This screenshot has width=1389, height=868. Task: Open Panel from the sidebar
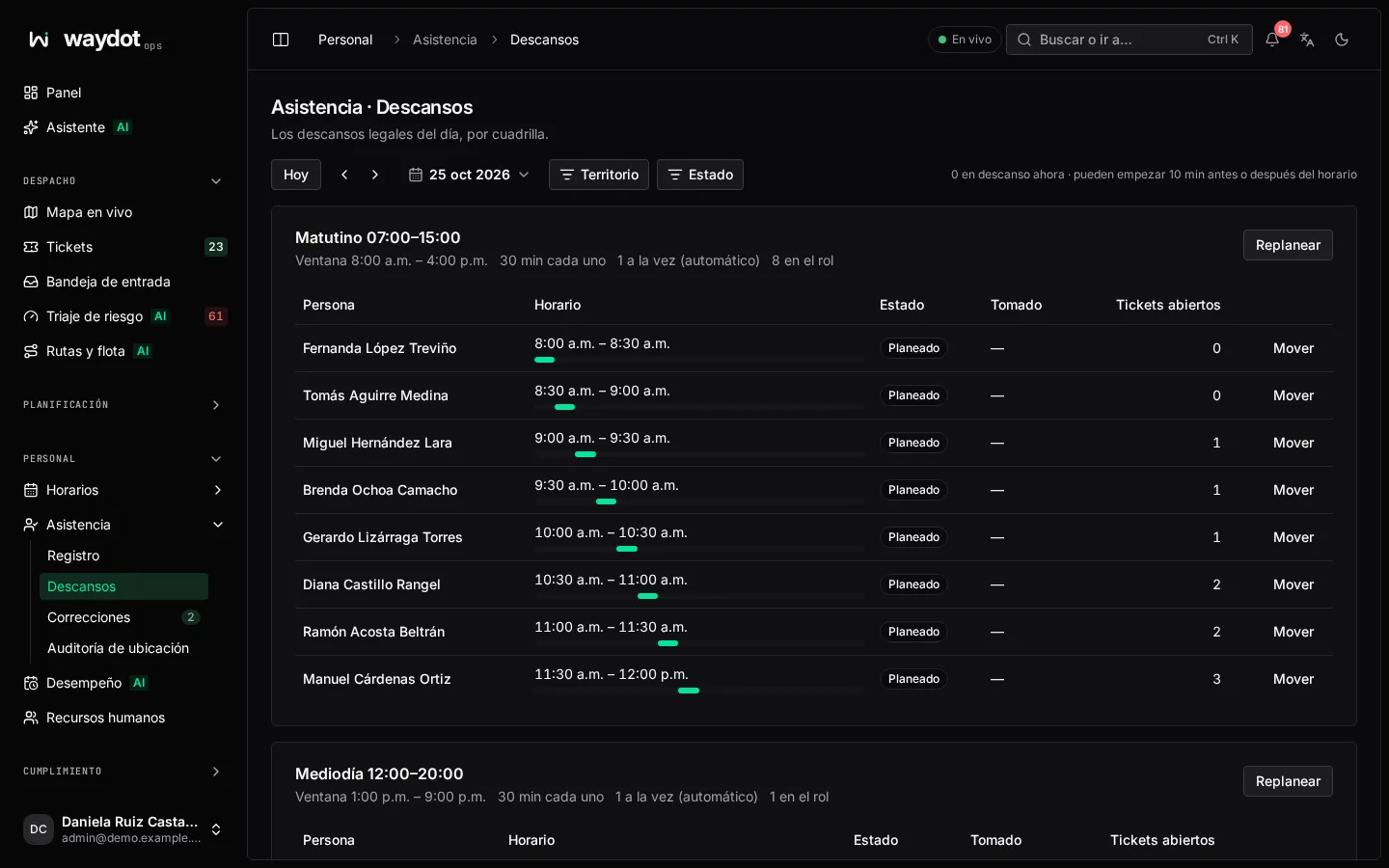(123, 93)
